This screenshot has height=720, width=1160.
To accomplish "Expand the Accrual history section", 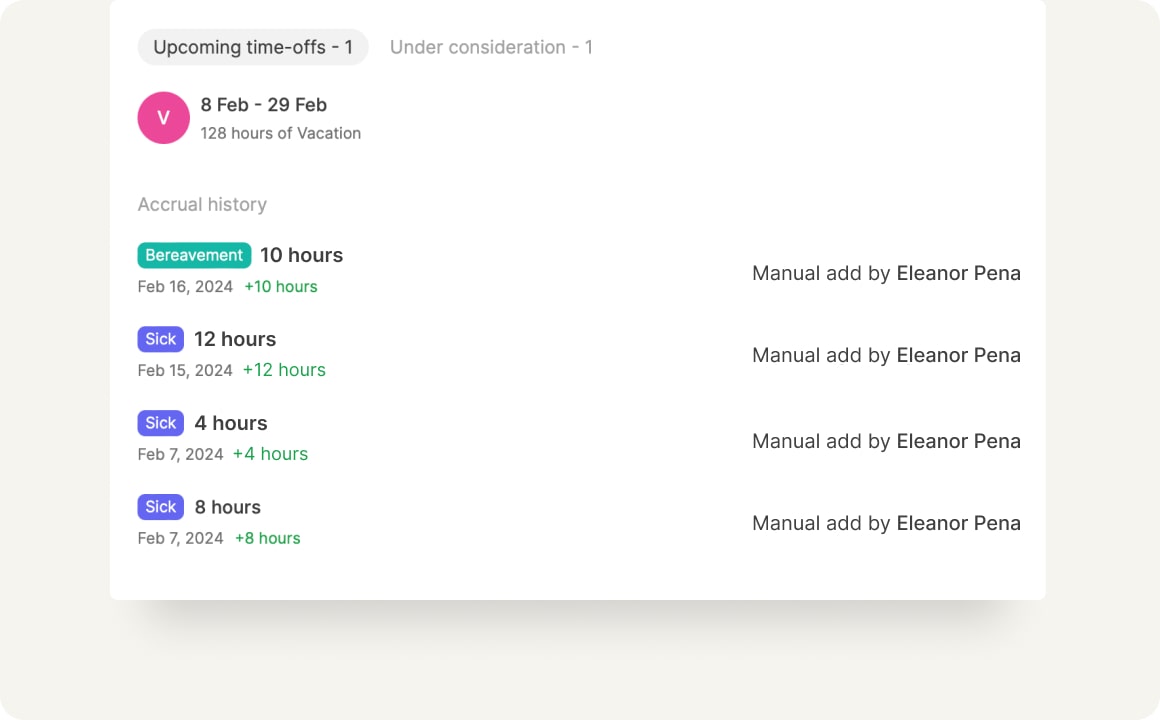I will (202, 204).
